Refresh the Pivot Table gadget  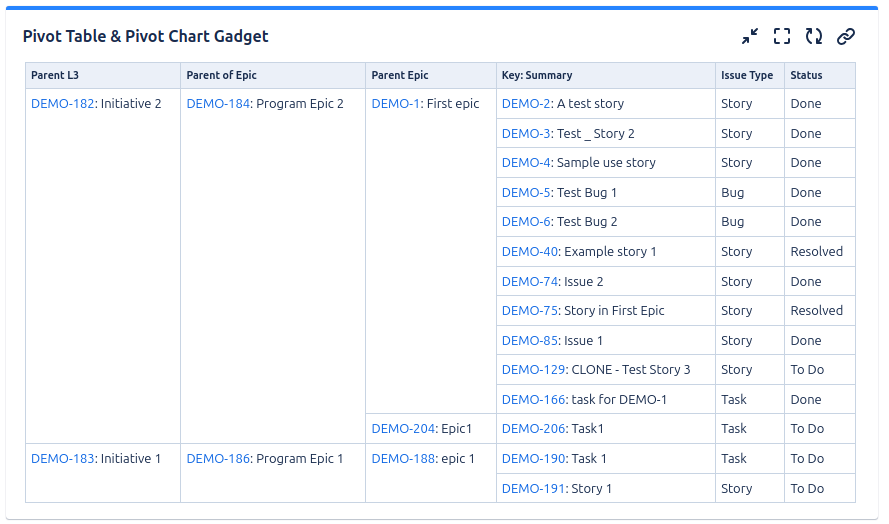click(814, 37)
